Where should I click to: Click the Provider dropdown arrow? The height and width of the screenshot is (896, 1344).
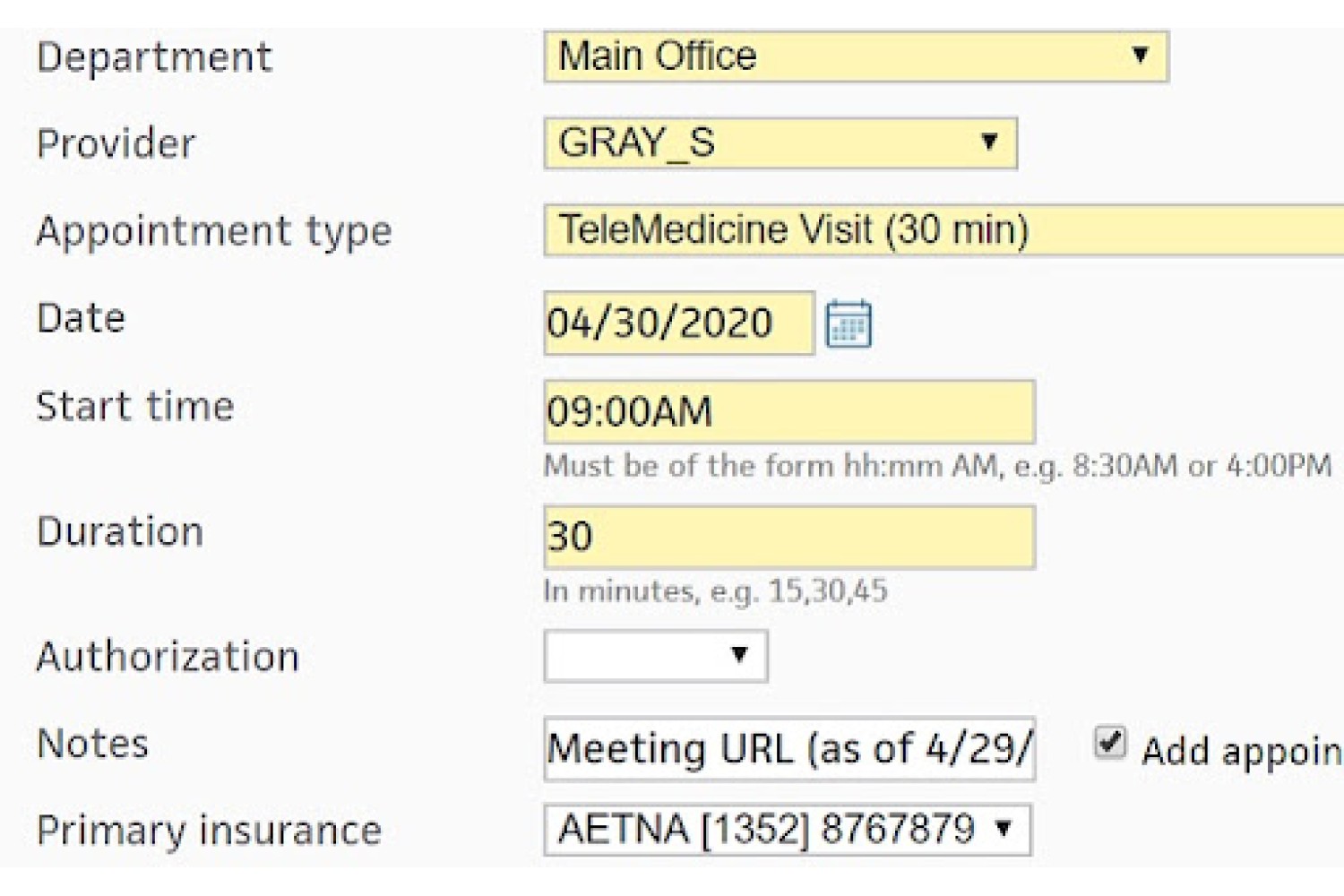(x=988, y=142)
